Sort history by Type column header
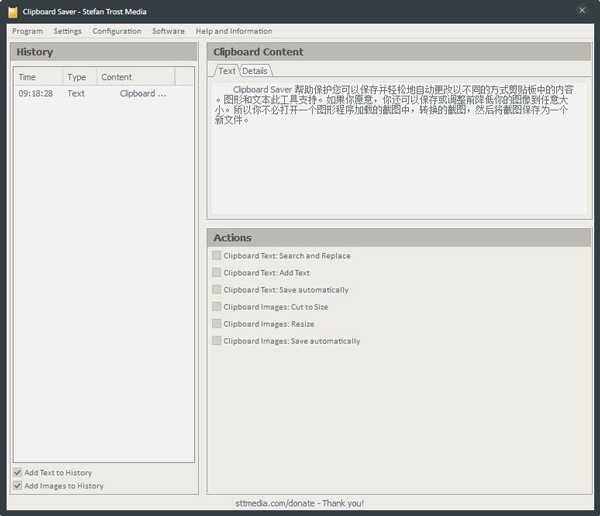Viewport: 600px width, 516px height. coord(80,77)
